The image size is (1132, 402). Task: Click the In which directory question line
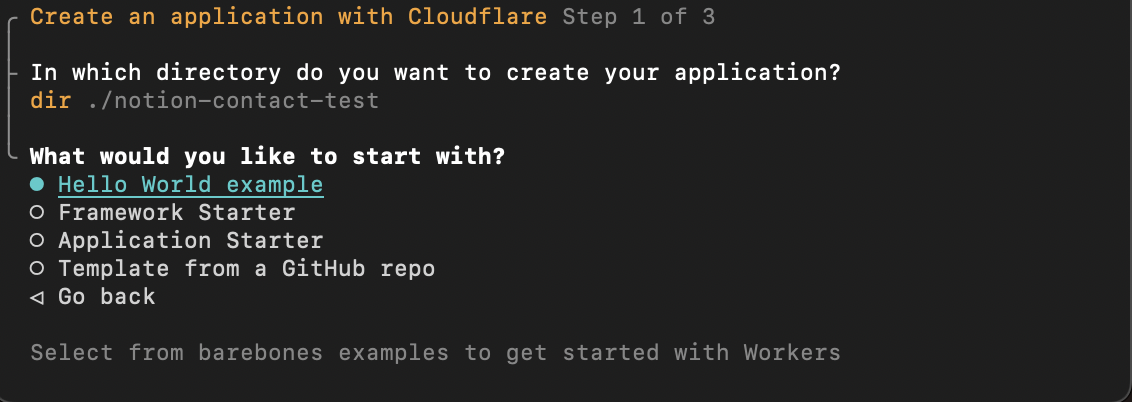(x=435, y=73)
